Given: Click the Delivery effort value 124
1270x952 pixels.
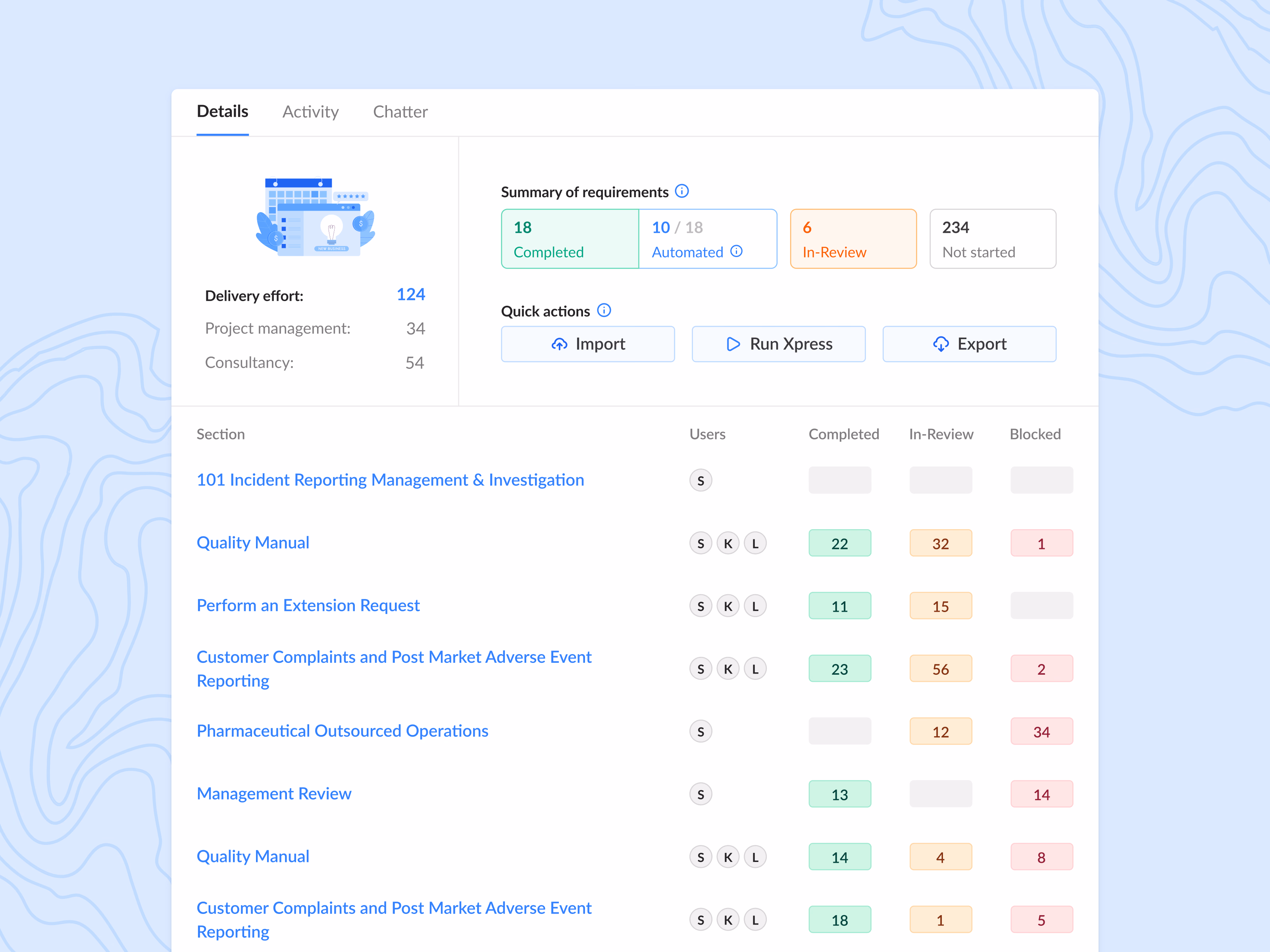Looking at the screenshot, I should [411, 294].
